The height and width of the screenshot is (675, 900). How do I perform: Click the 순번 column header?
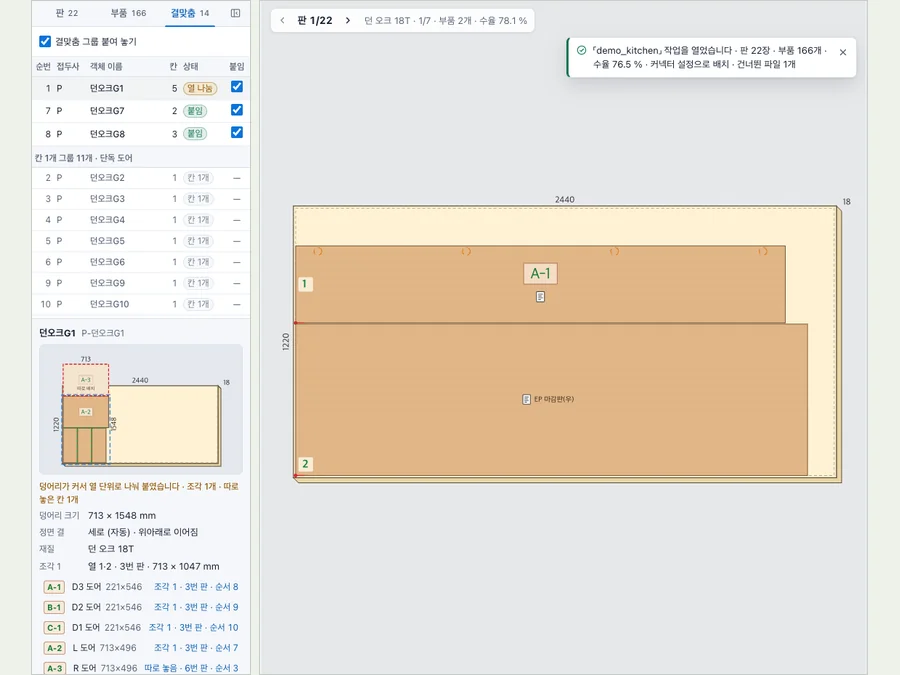tap(43, 67)
